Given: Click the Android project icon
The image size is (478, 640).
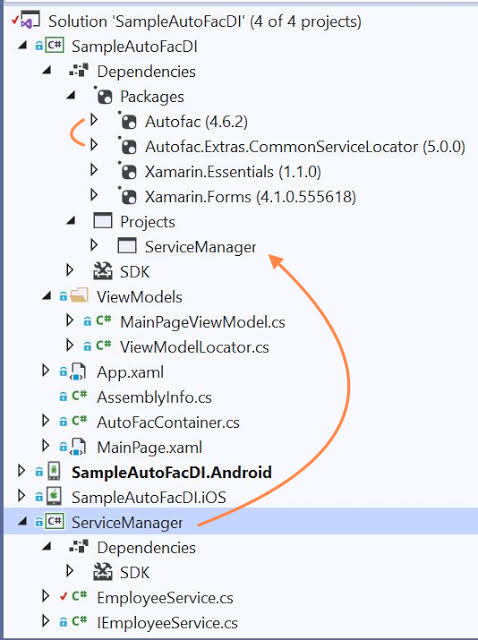Looking at the screenshot, I should (x=54, y=471).
